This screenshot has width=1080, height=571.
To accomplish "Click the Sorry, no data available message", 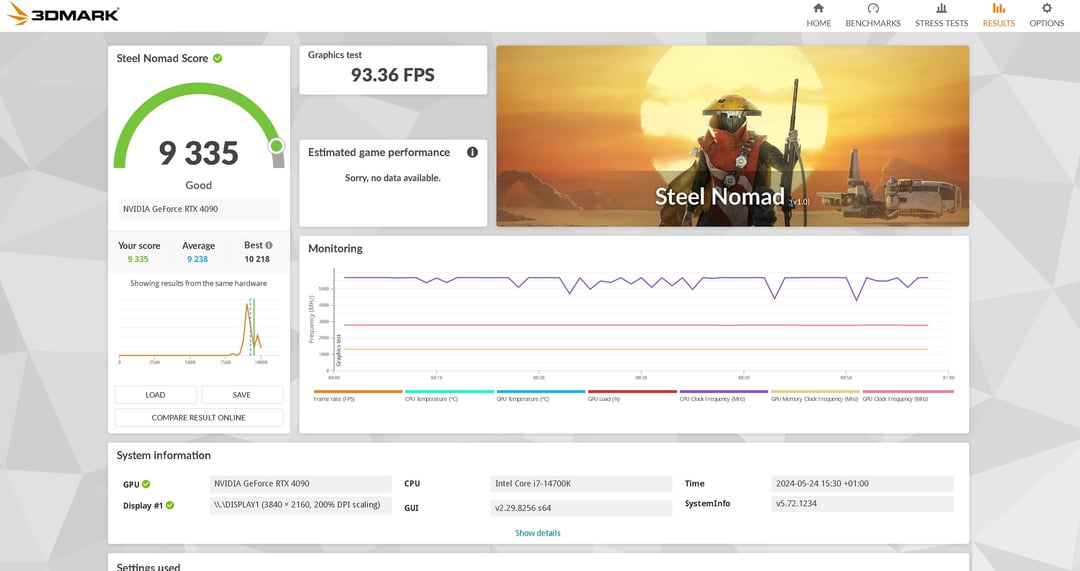I will click(x=393, y=178).
